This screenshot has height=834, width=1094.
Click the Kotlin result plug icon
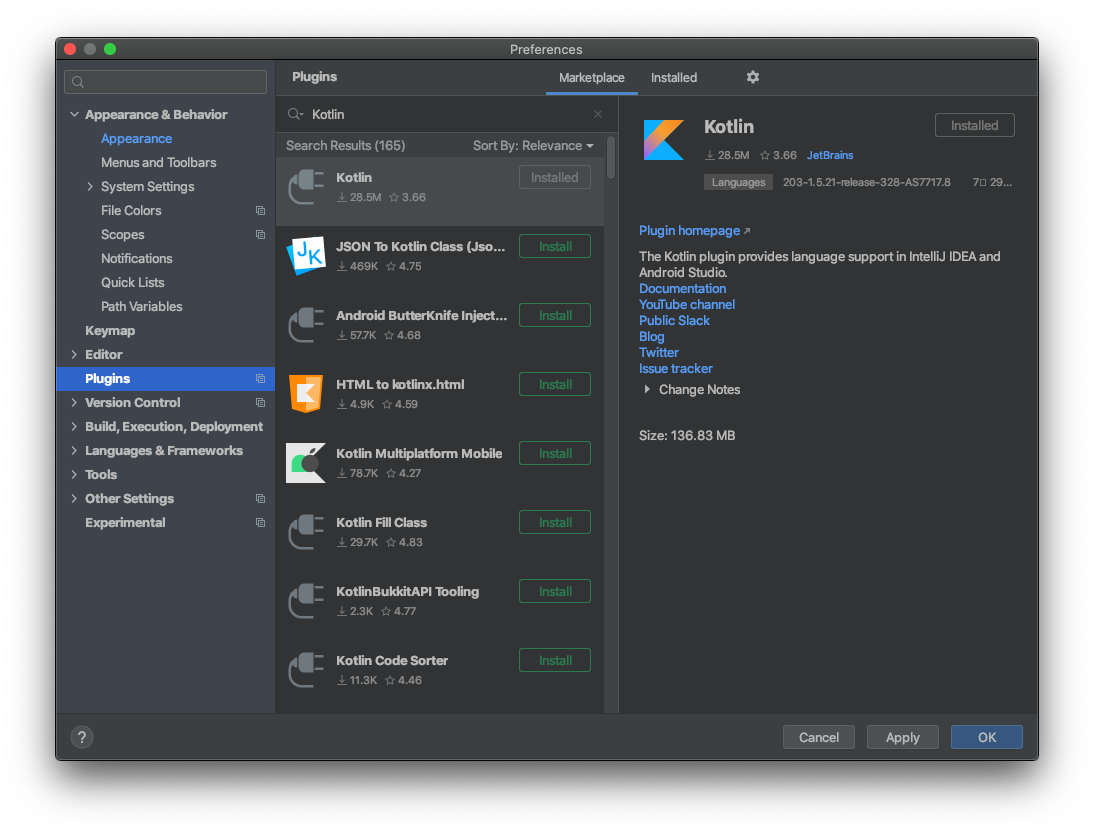pos(306,186)
